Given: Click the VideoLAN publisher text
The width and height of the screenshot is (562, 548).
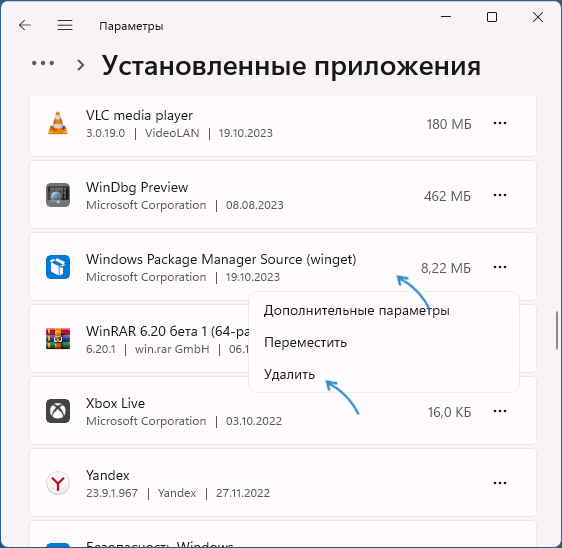Looking at the screenshot, I should [x=172, y=133].
